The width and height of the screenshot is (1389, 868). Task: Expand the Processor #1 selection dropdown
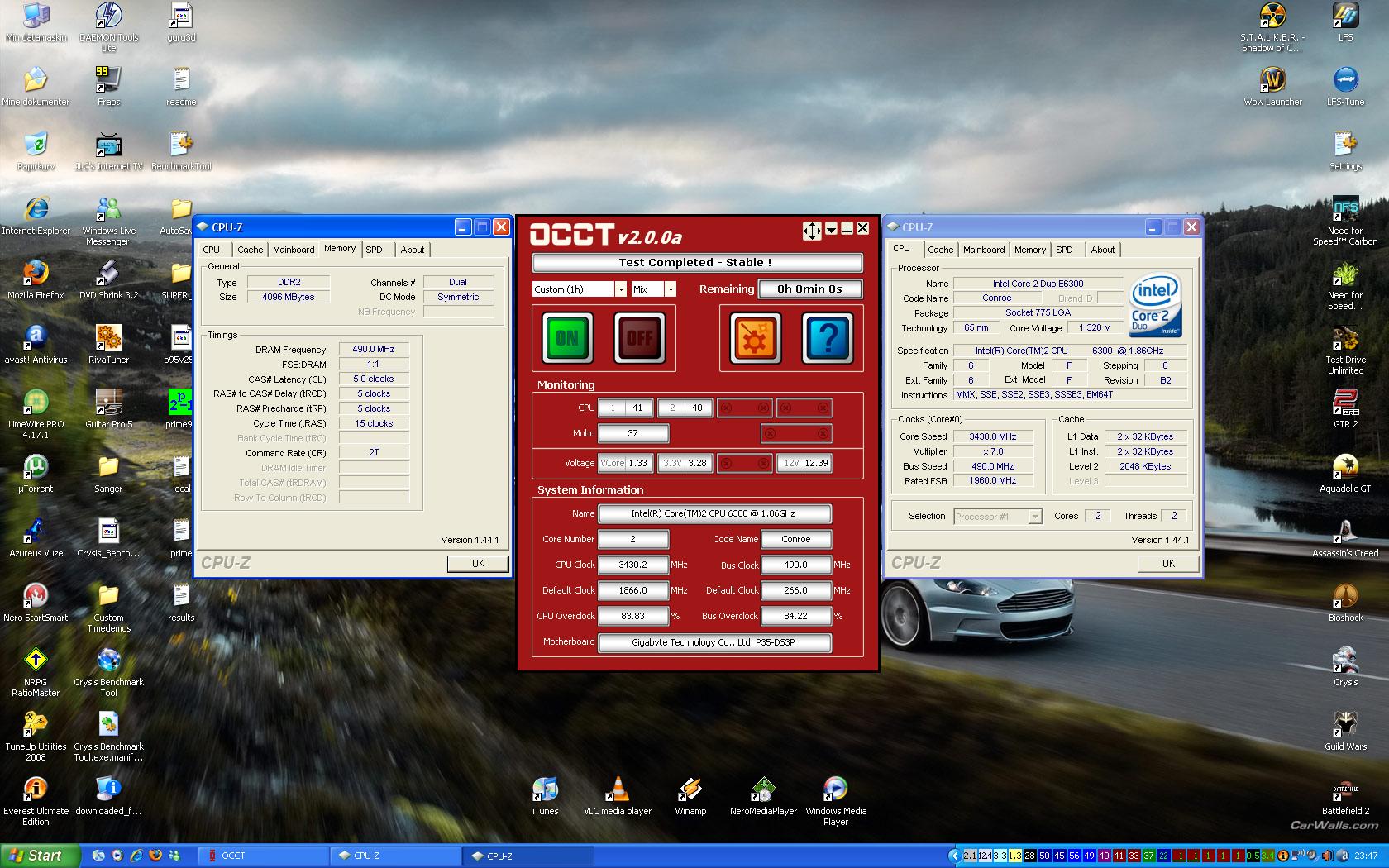pyautogui.click(x=1035, y=517)
